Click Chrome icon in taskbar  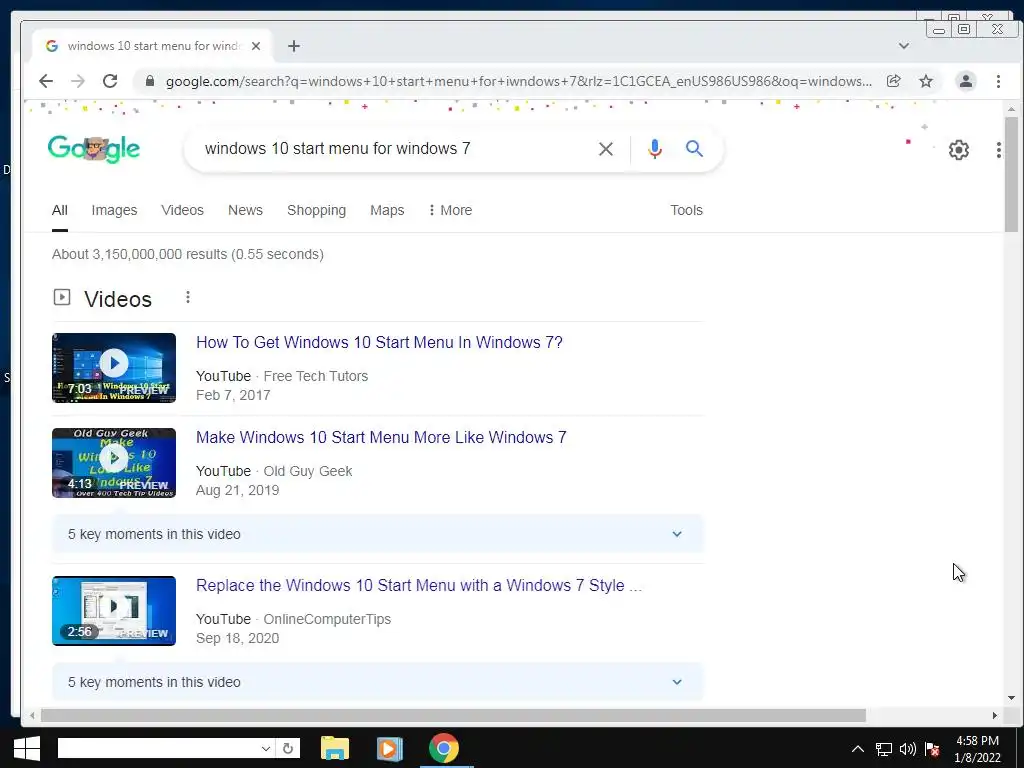[x=443, y=748]
